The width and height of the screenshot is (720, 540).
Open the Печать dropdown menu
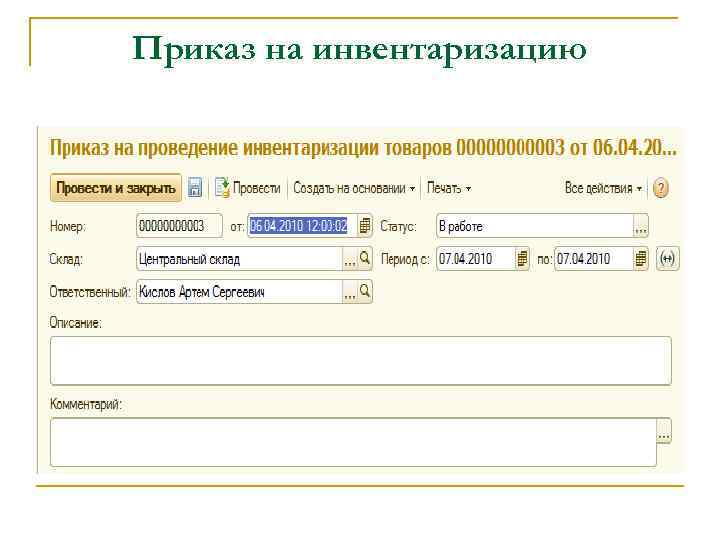[449, 188]
